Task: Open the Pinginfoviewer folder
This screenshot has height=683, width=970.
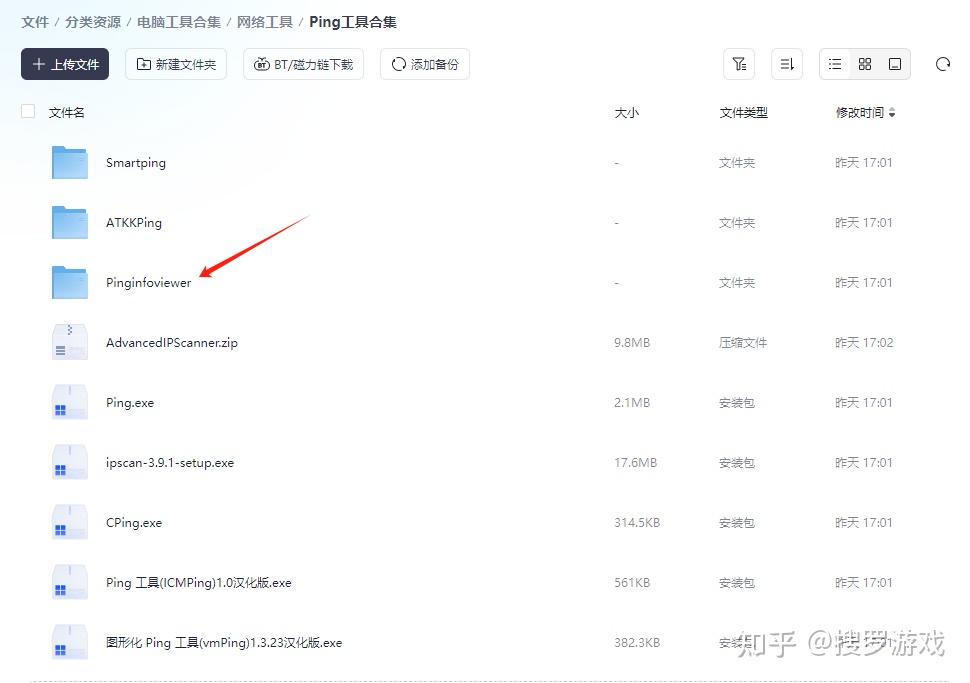Action: pos(148,282)
